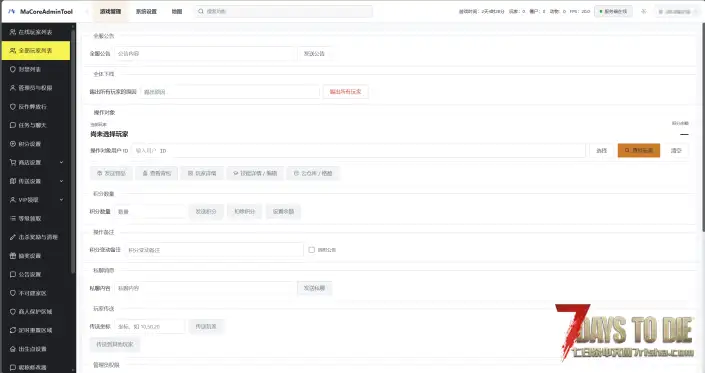Click the first action button left of 查看背包

(112, 173)
